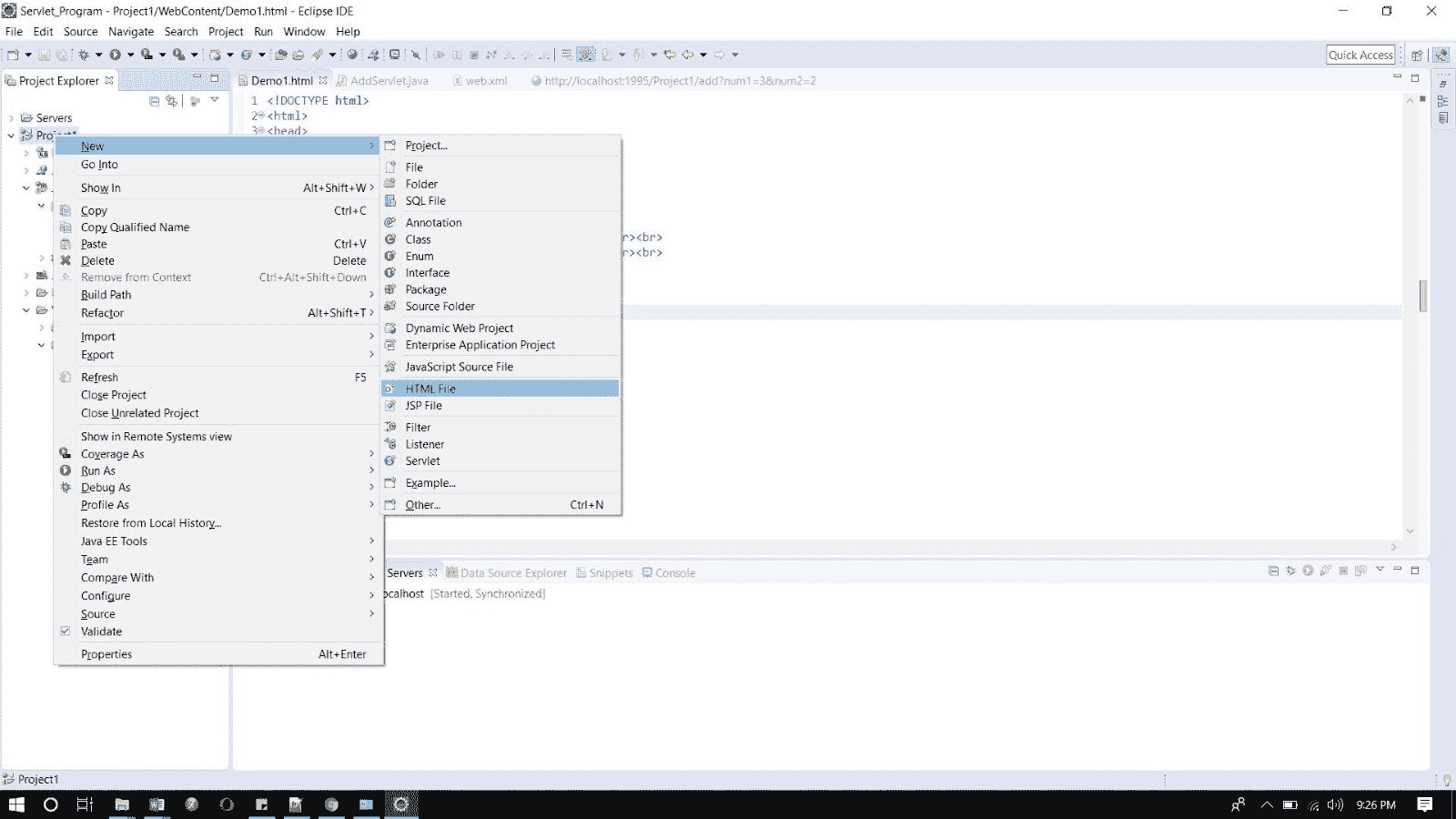Open File Explorer from the Windows taskbar

pos(120,804)
